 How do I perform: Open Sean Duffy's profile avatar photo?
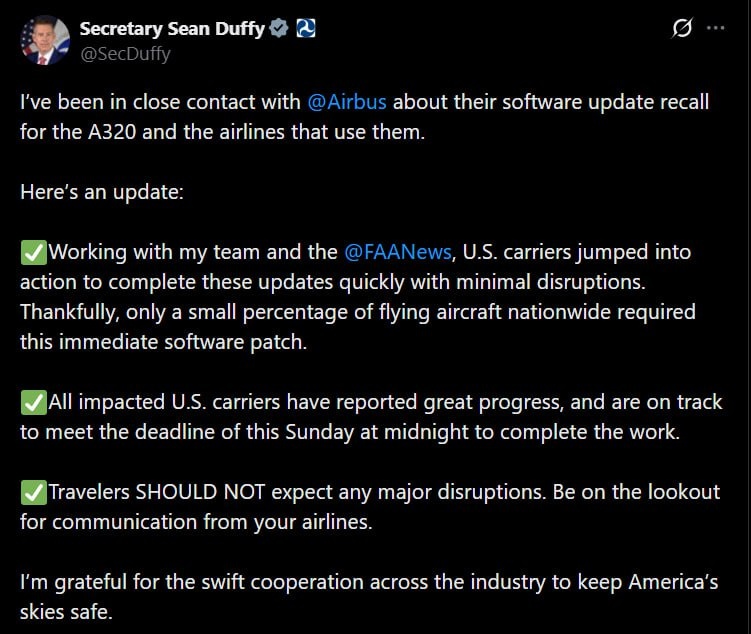(x=44, y=41)
